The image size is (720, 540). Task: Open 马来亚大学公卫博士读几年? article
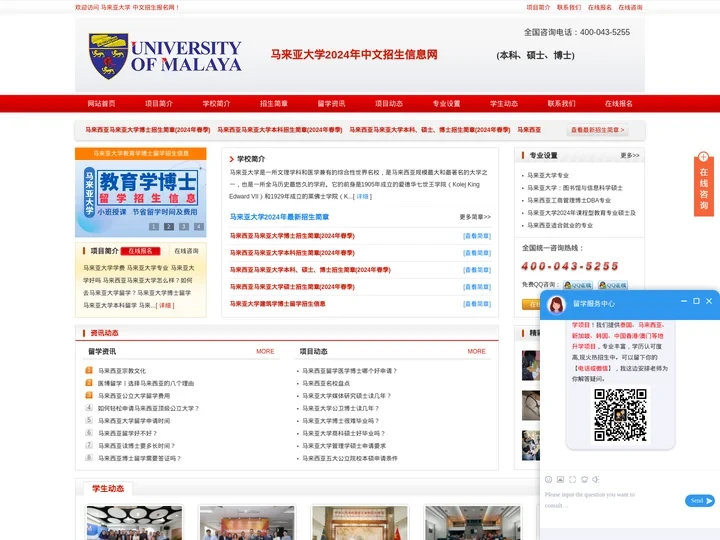[340, 408]
